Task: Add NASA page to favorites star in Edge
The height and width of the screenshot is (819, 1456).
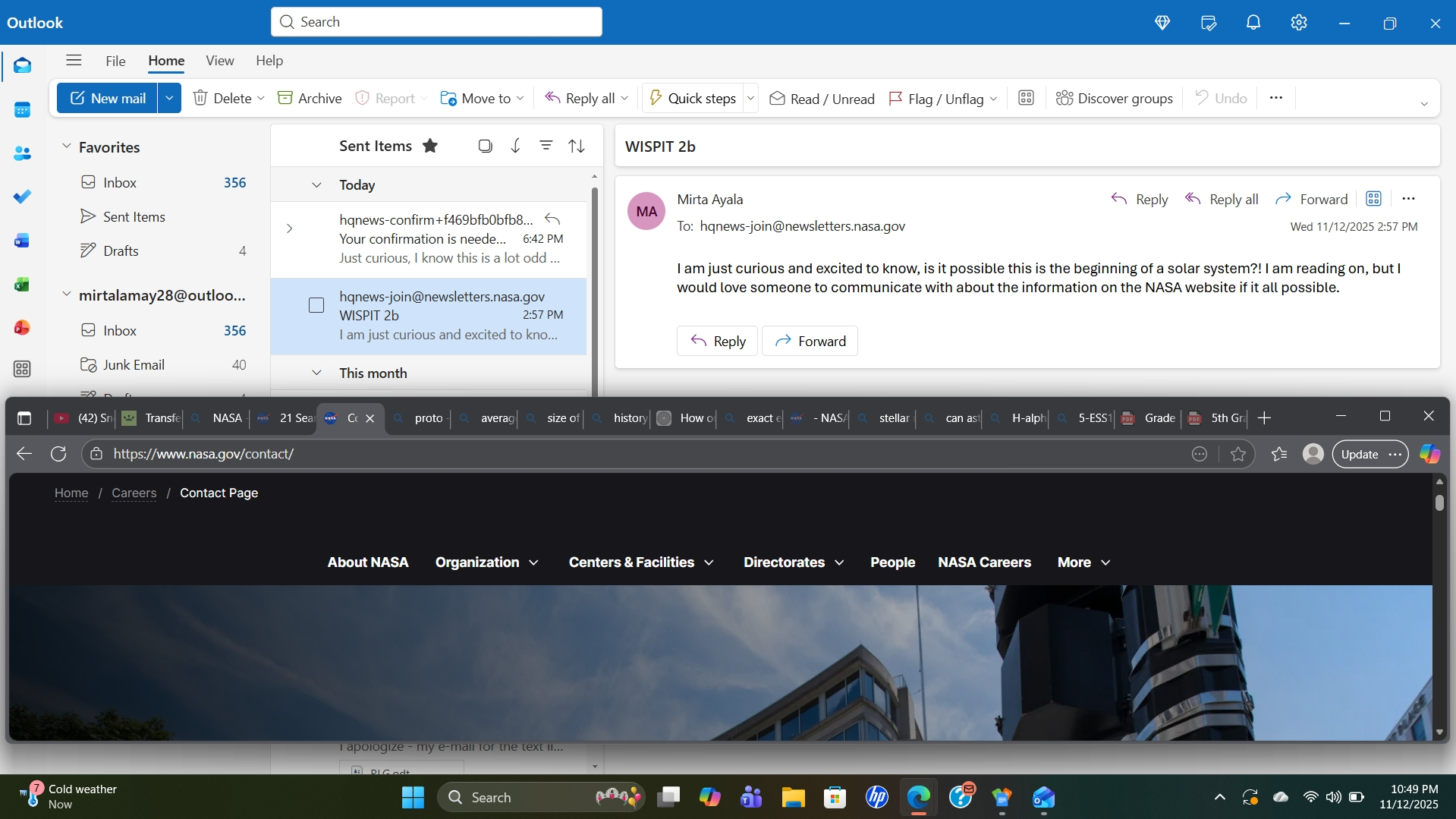Action: (x=1238, y=454)
